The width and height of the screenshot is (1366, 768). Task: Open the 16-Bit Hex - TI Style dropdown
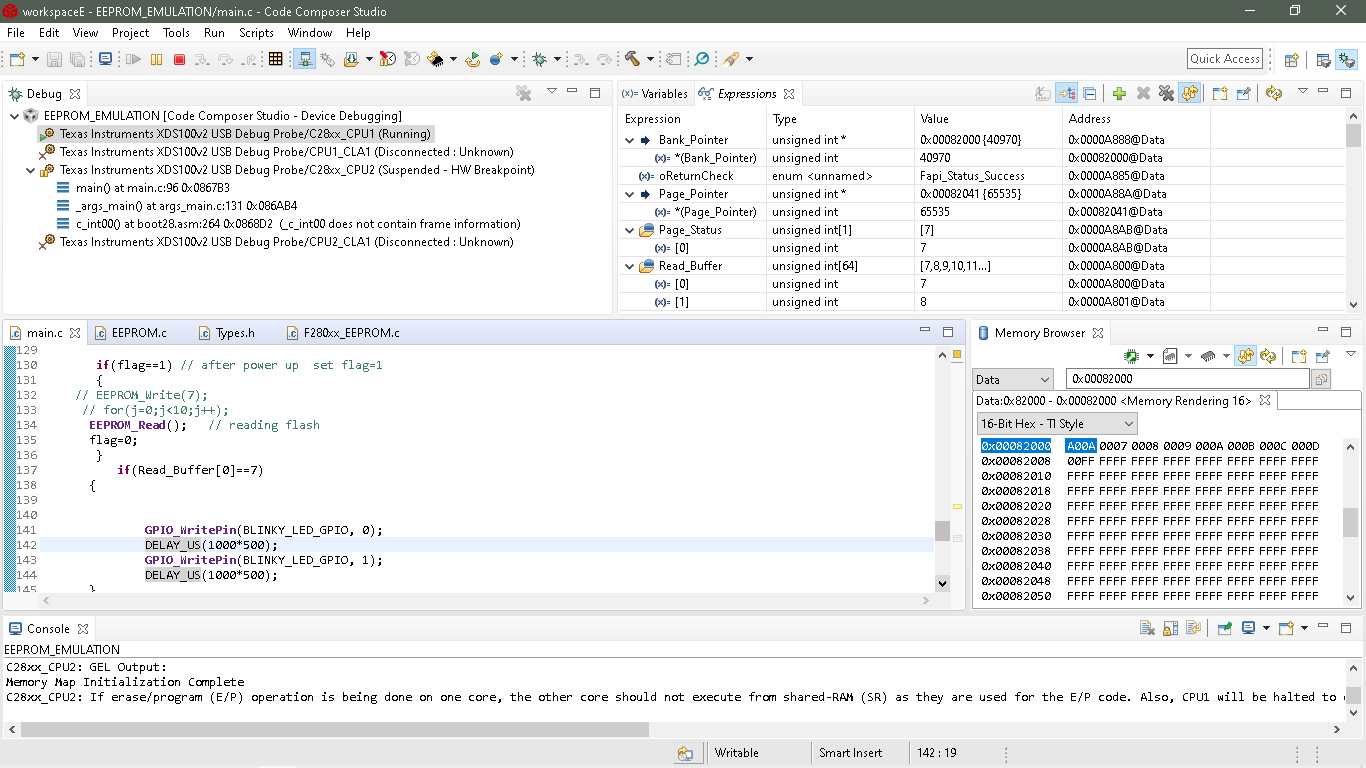(1131, 423)
